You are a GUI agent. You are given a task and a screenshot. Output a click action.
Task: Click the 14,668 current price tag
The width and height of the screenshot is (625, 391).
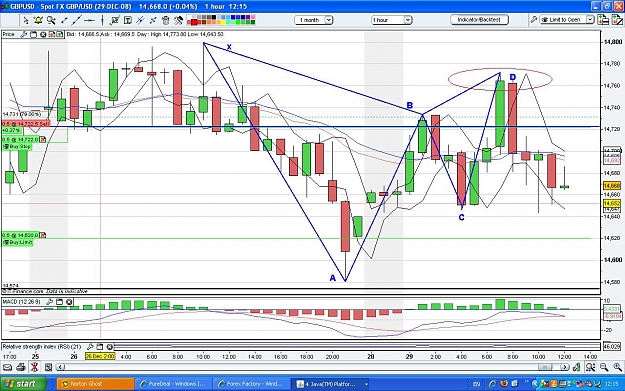click(x=612, y=186)
